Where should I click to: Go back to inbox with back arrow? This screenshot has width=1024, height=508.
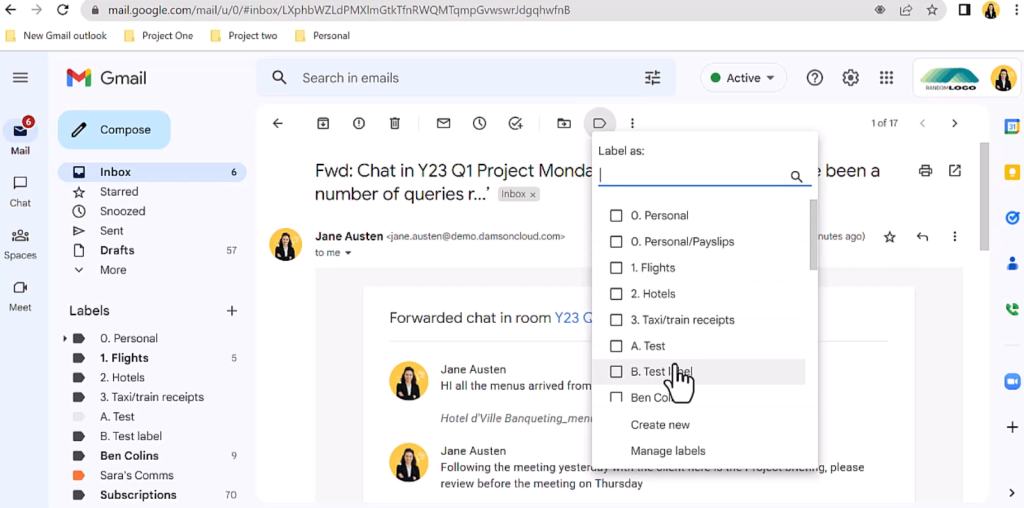click(278, 123)
